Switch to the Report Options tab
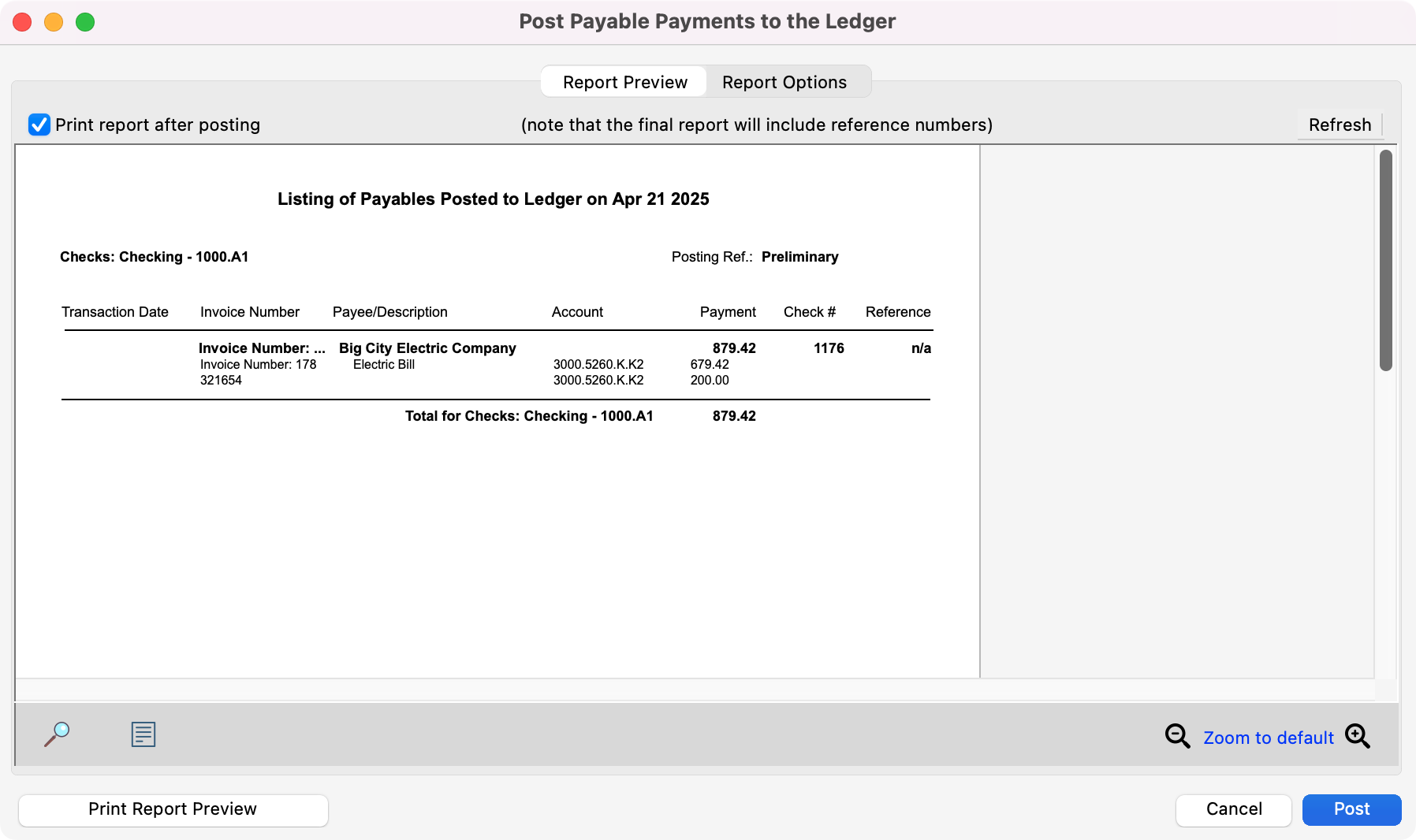The image size is (1416, 840). [784, 82]
